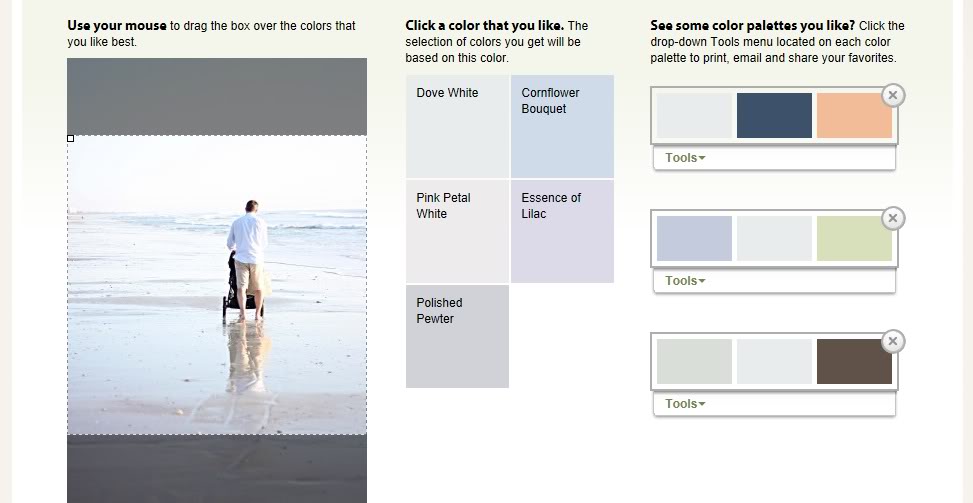Remove the third palette with its X icon

(x=893, y=341)
